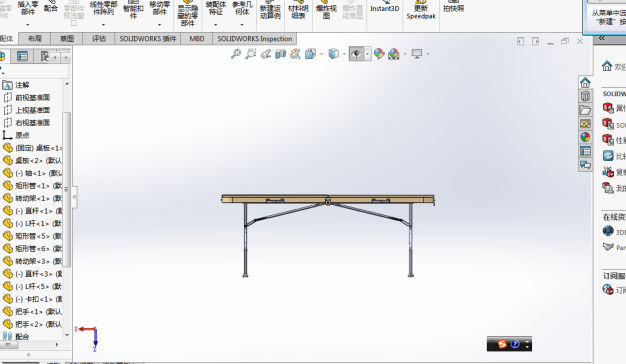Collapse the task pane with the « chevron
The width and height of the screenshot is (626, 364).
pyautogui.click(x=602, y=38)
